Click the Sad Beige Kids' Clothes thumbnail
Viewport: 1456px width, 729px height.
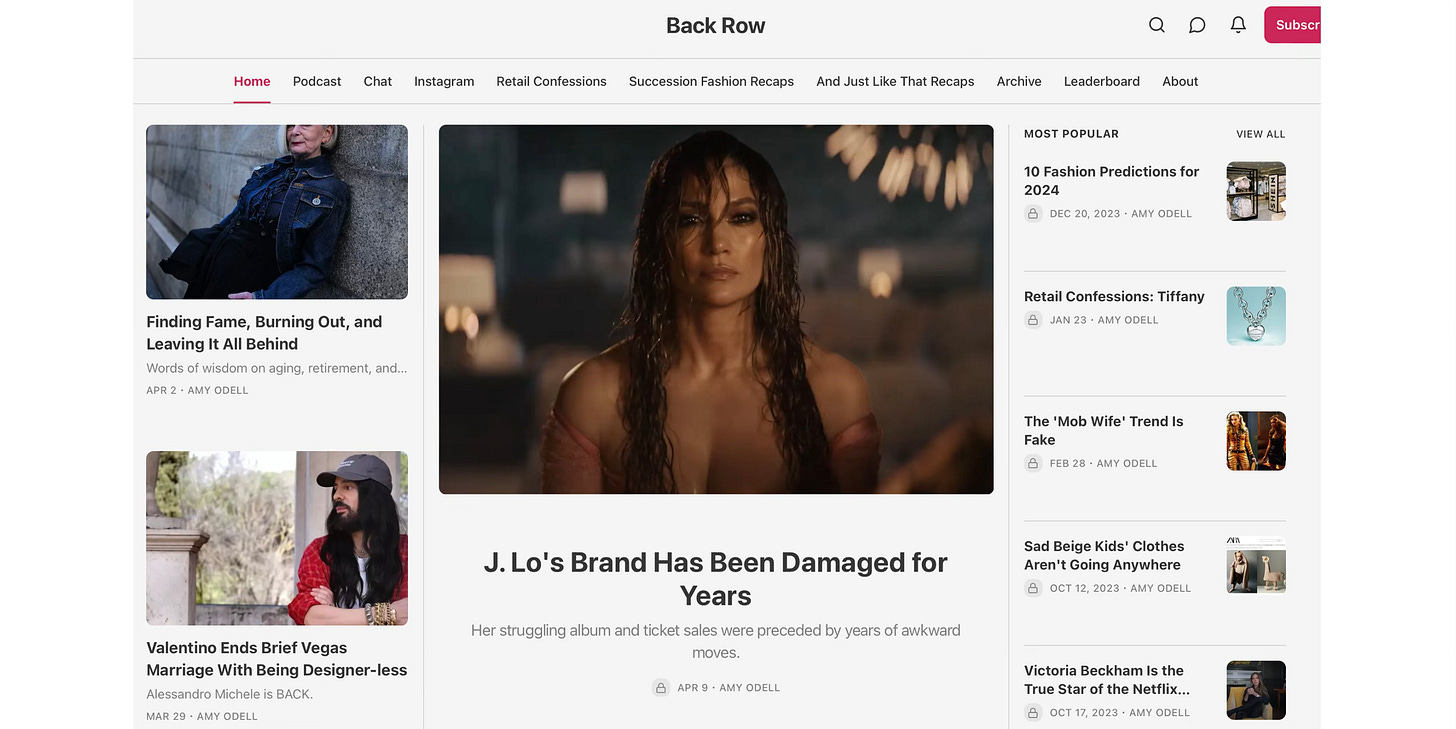point(1256,566)
